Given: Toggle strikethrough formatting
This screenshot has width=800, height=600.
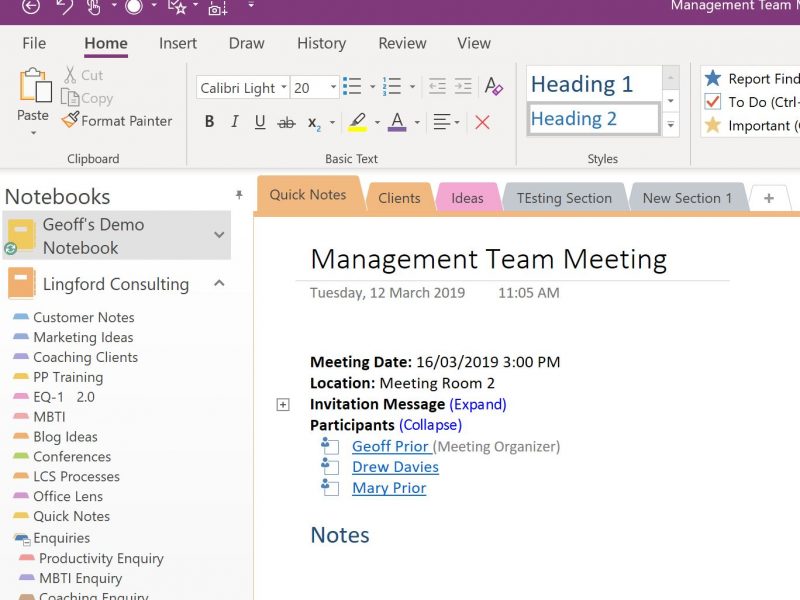Looking at the screenshot, I should click(286, 122).
